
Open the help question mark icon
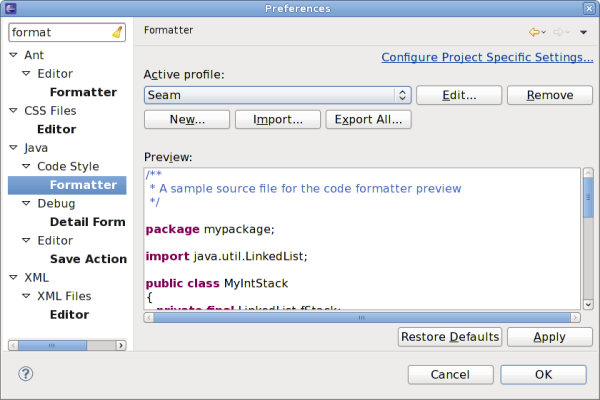(26, 373)
